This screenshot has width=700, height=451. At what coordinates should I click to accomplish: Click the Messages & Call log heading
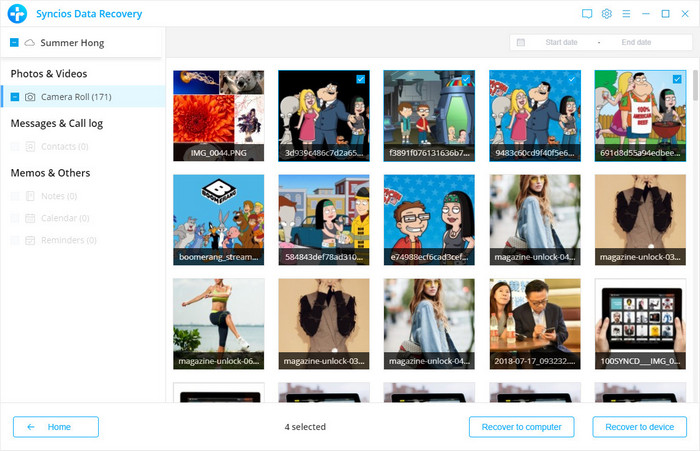57,123
